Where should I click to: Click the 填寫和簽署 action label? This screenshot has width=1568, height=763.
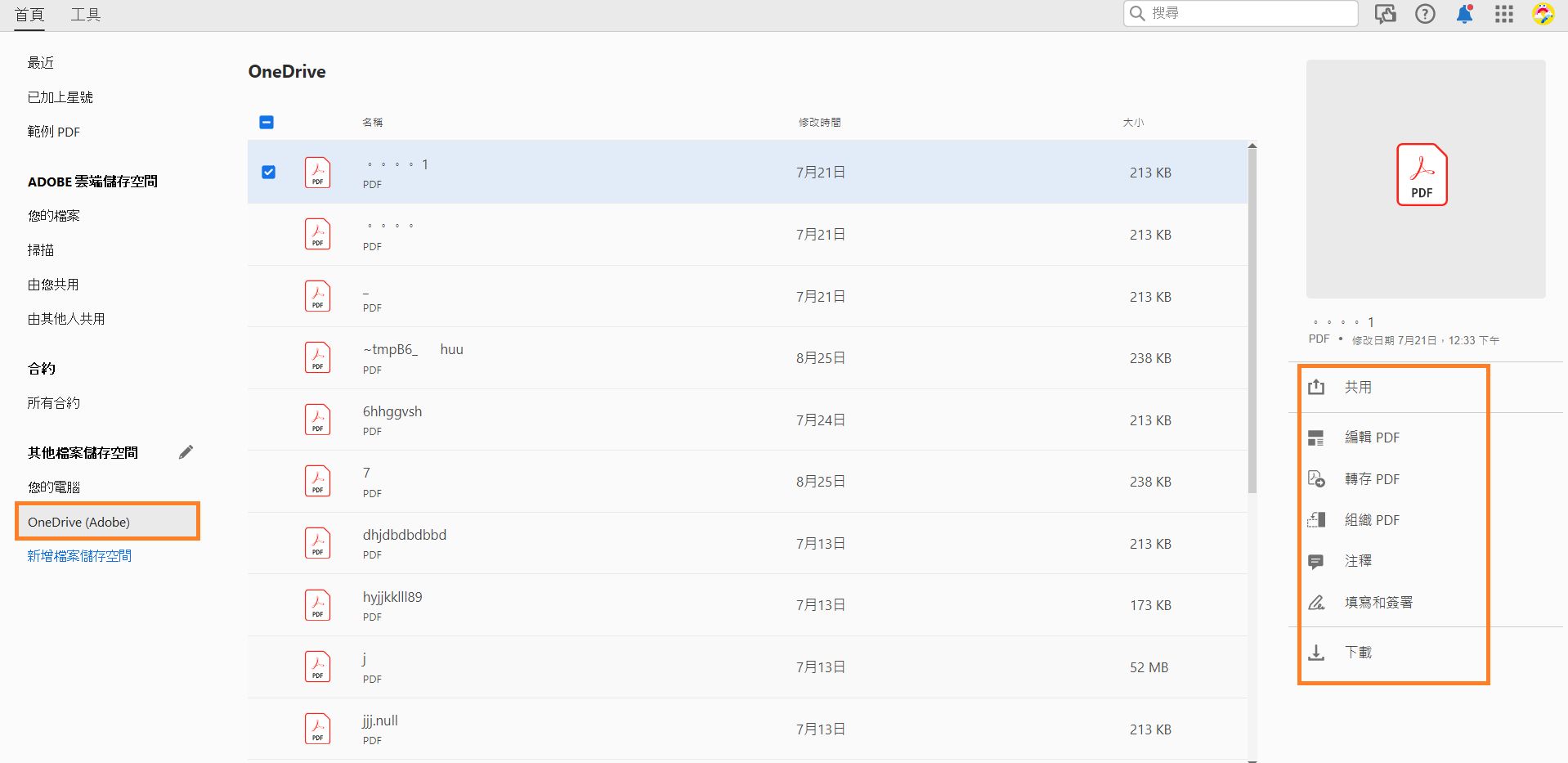click(1378, 603)
